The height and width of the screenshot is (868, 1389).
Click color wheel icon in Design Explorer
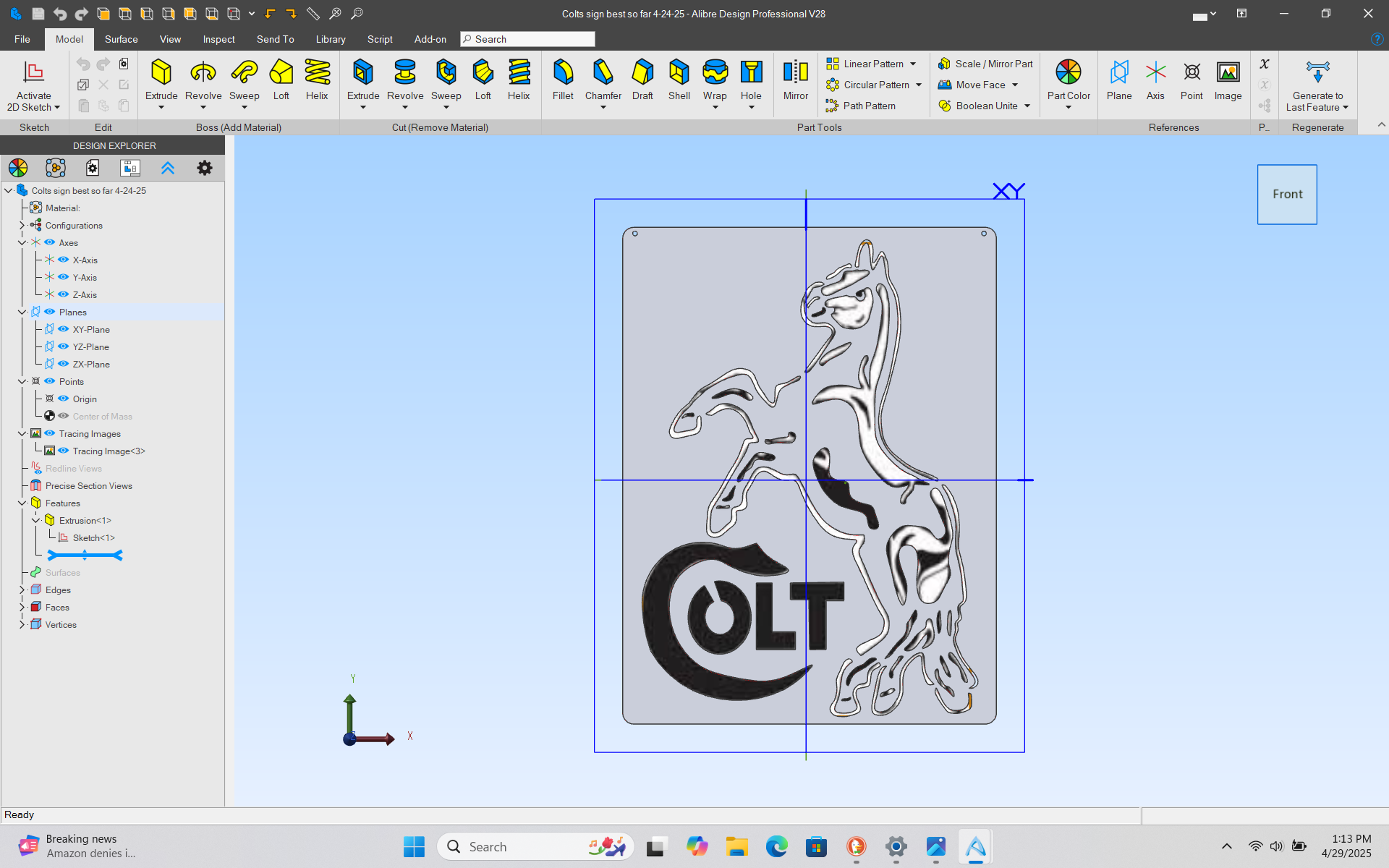tap(18, 168)
